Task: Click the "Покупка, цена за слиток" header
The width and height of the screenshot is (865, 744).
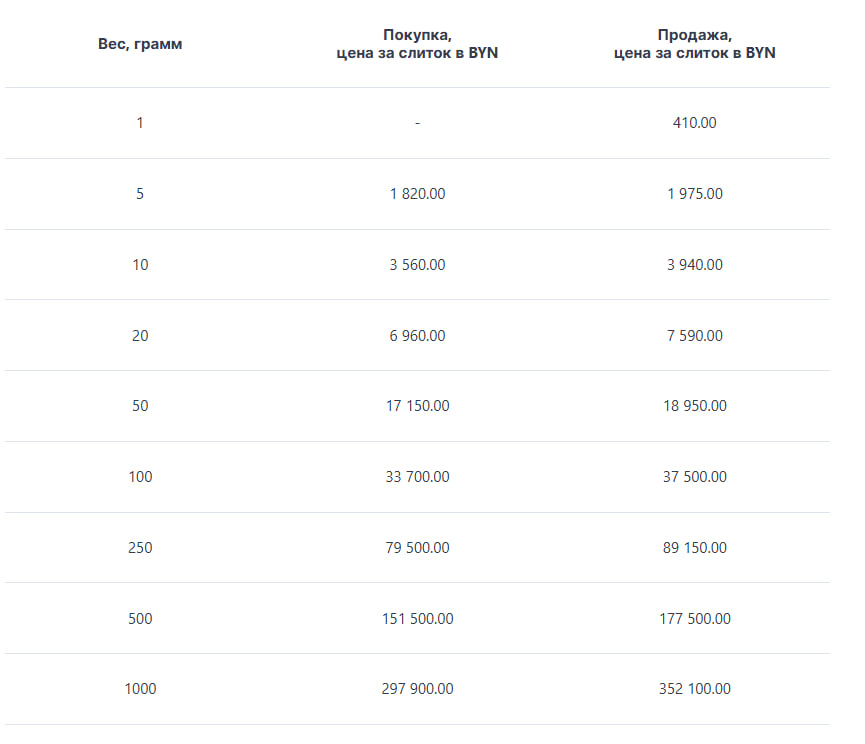Action: tap(417, 44)
